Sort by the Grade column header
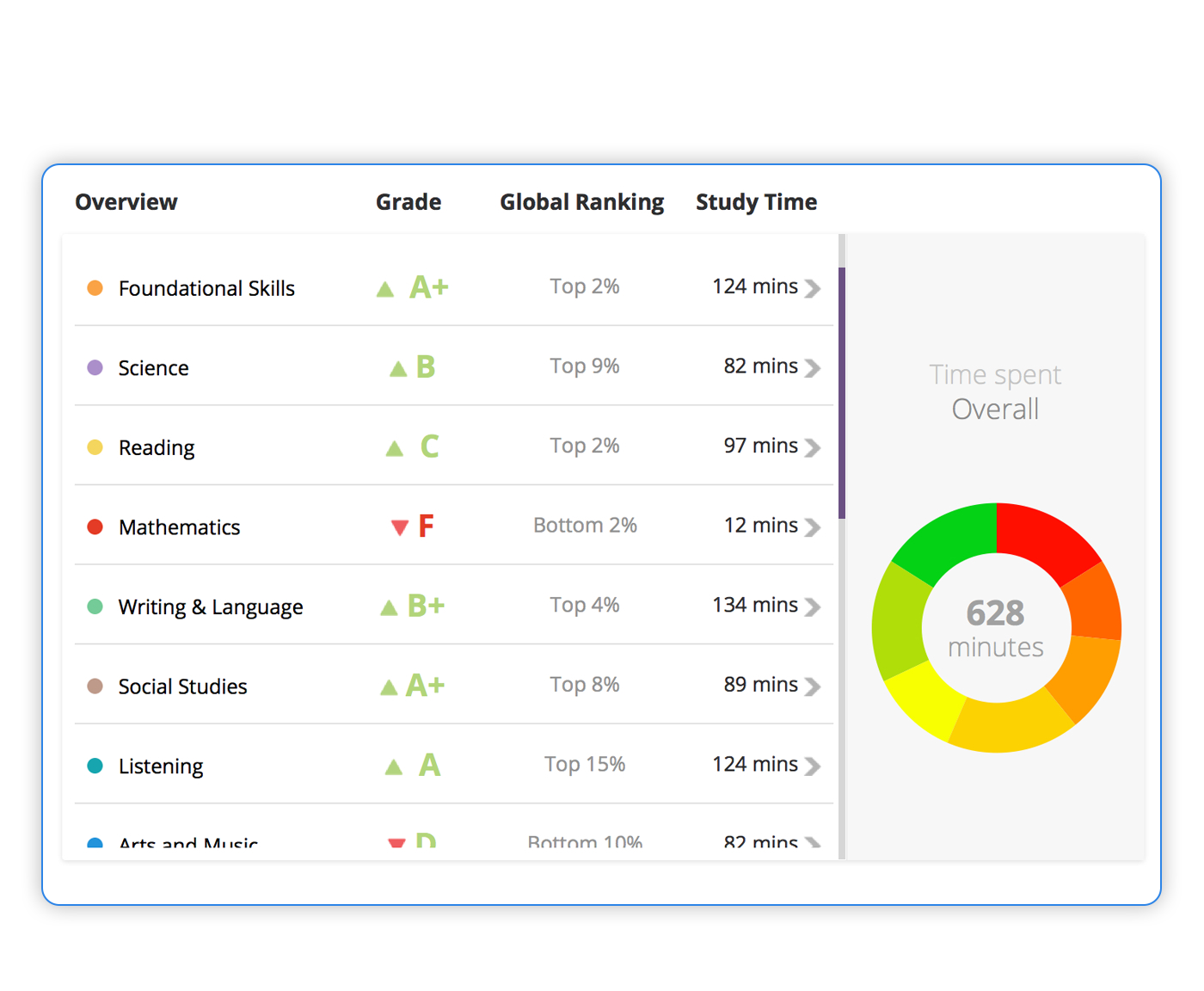 (x=408, y=202)
